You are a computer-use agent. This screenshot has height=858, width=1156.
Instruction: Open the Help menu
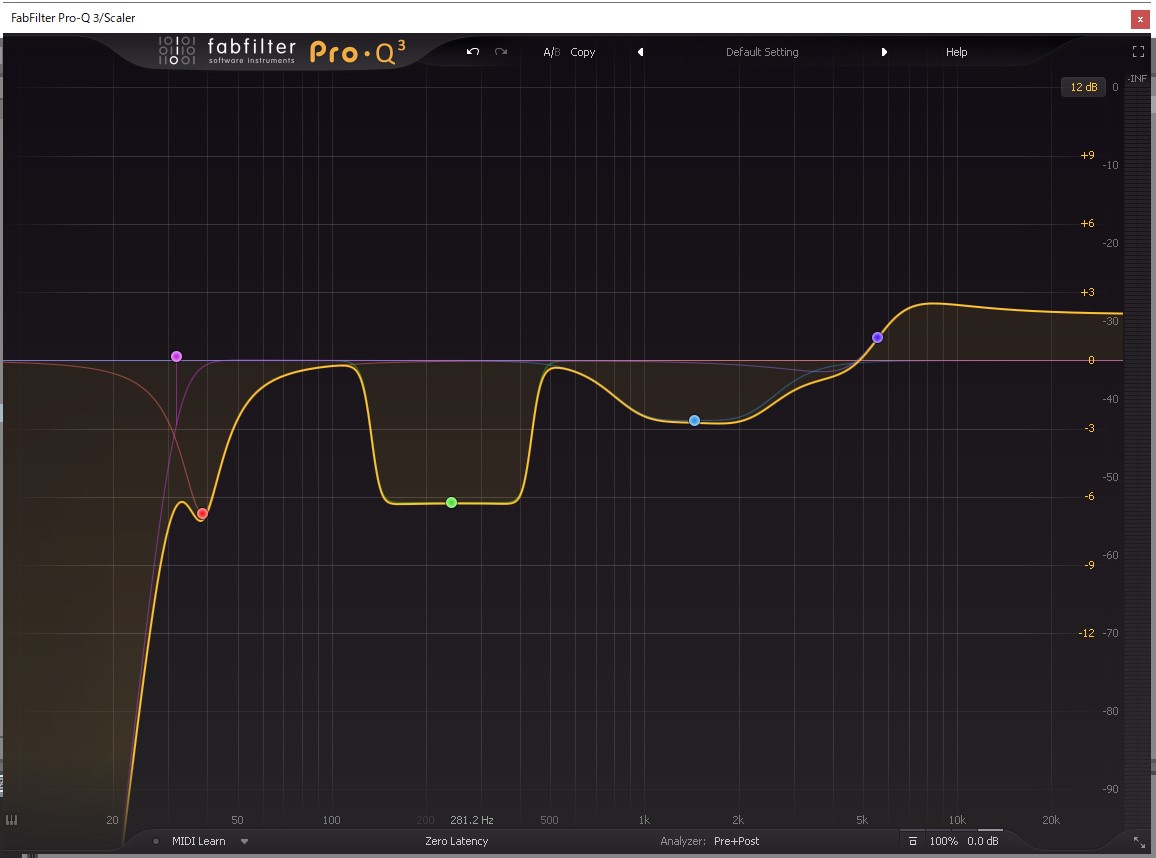coord(956,52)
